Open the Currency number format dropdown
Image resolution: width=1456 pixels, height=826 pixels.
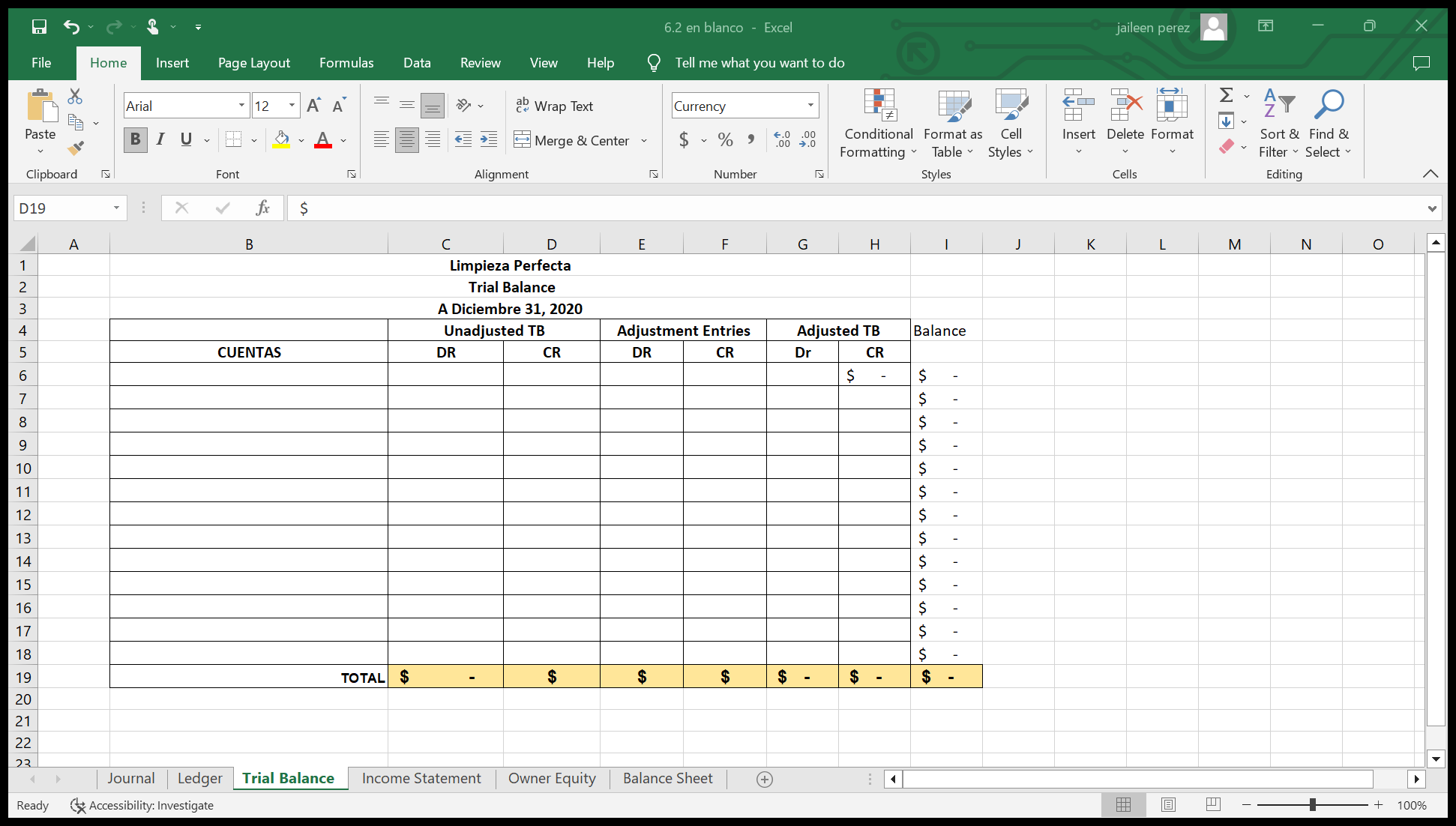click(x=810, y=106)
